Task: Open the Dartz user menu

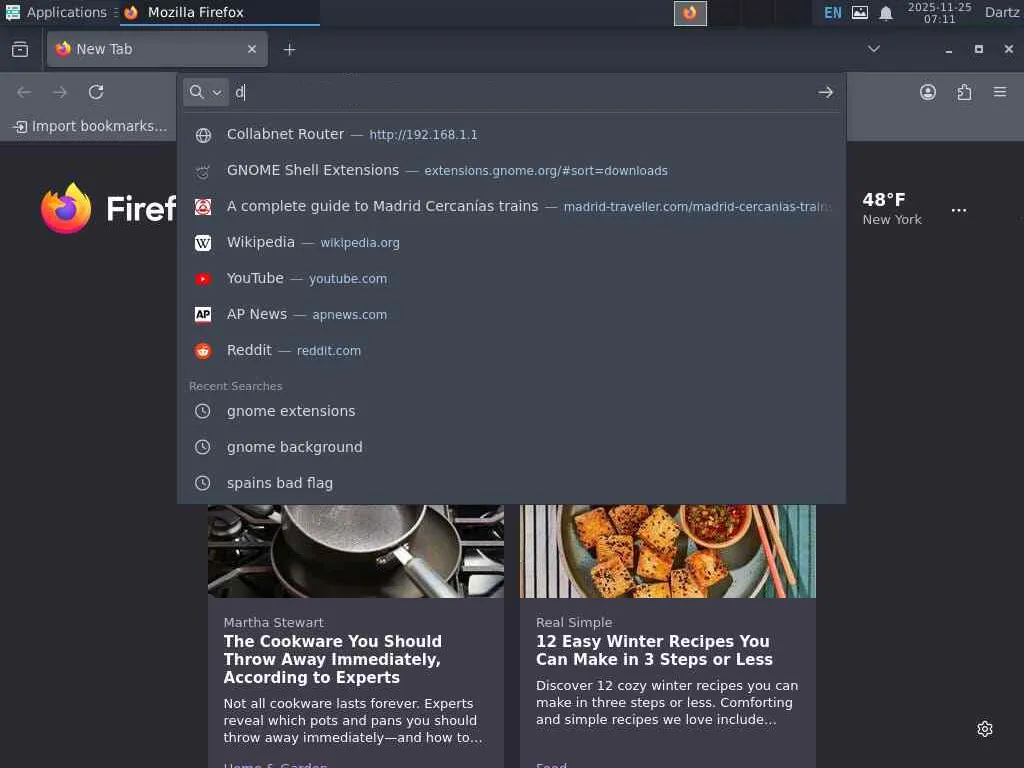Action: [x=1002, y=12]
